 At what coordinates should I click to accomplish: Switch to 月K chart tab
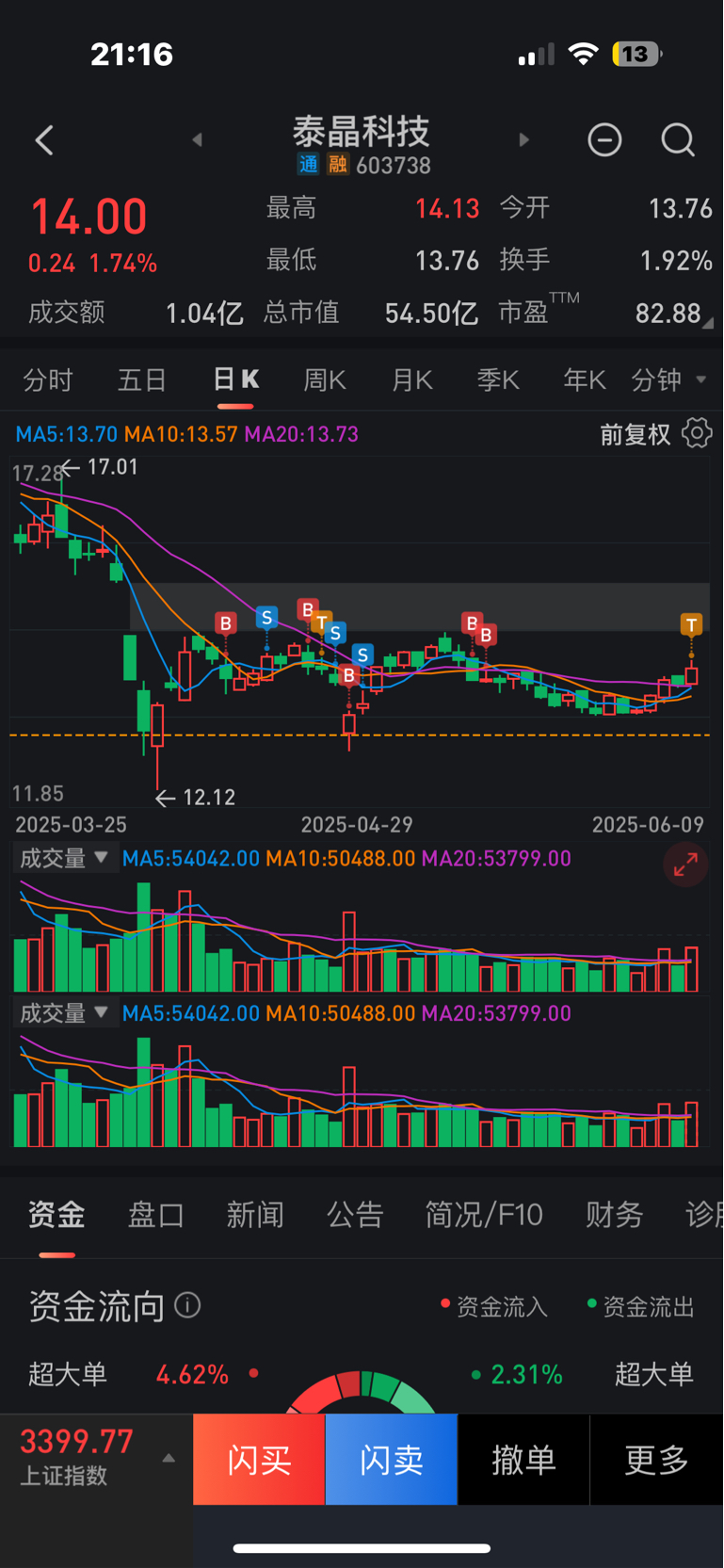coord(412,380)
